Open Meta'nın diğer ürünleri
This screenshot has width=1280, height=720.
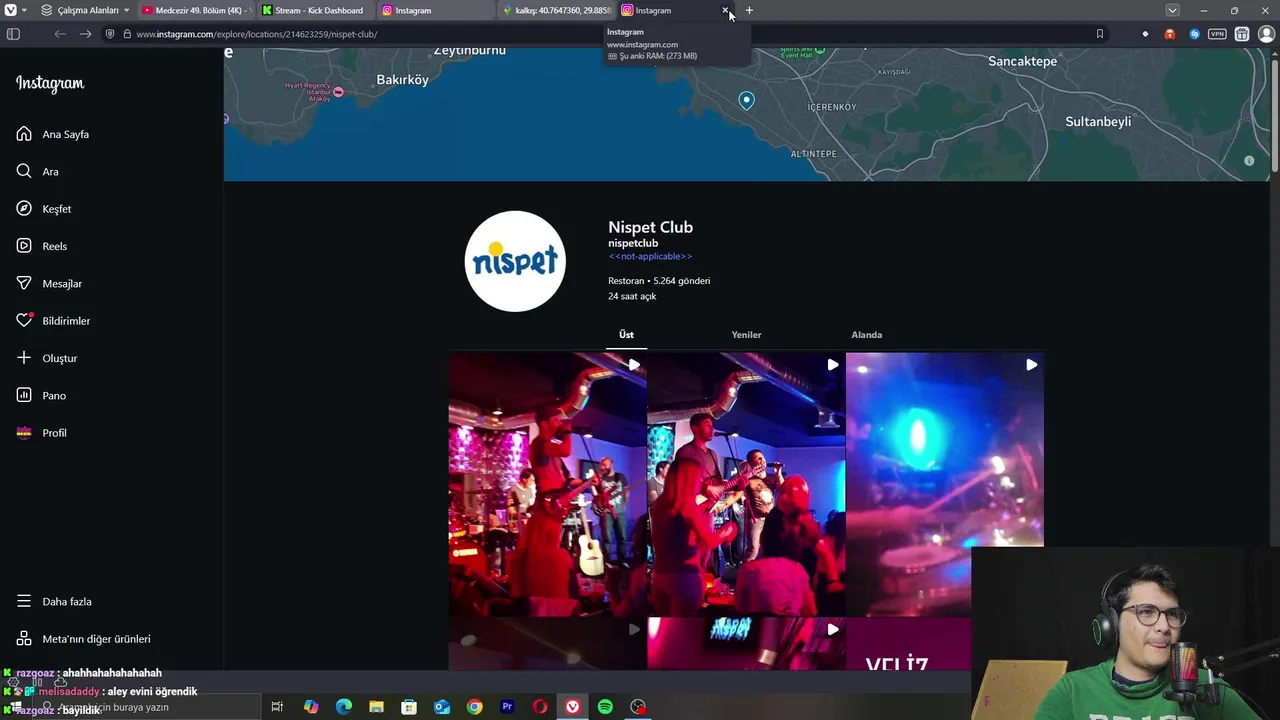click(84, 639)
